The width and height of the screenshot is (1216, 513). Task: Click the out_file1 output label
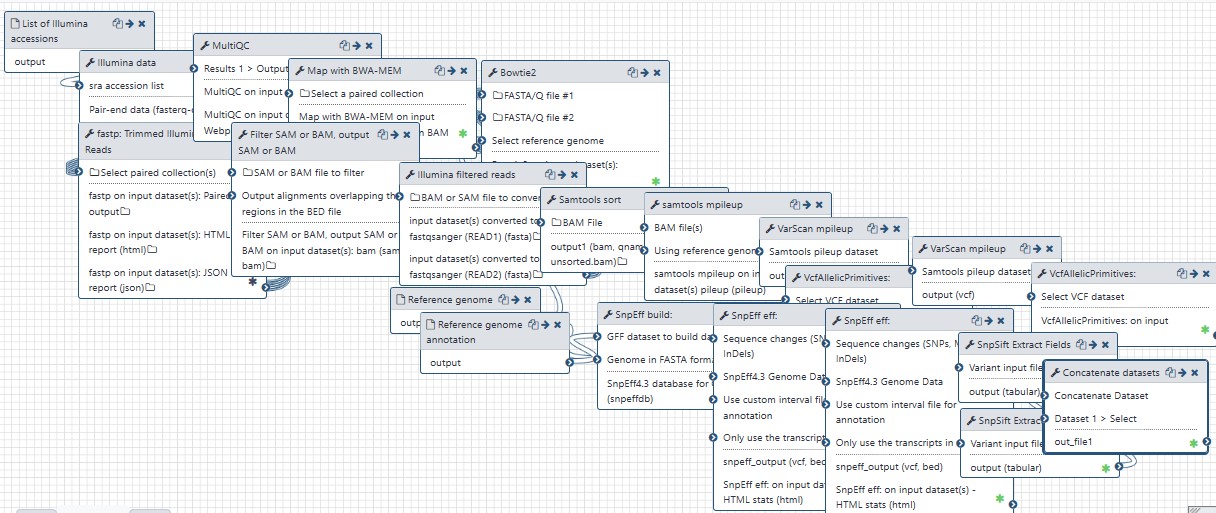pyautogui.click(x=1074, y=442)
